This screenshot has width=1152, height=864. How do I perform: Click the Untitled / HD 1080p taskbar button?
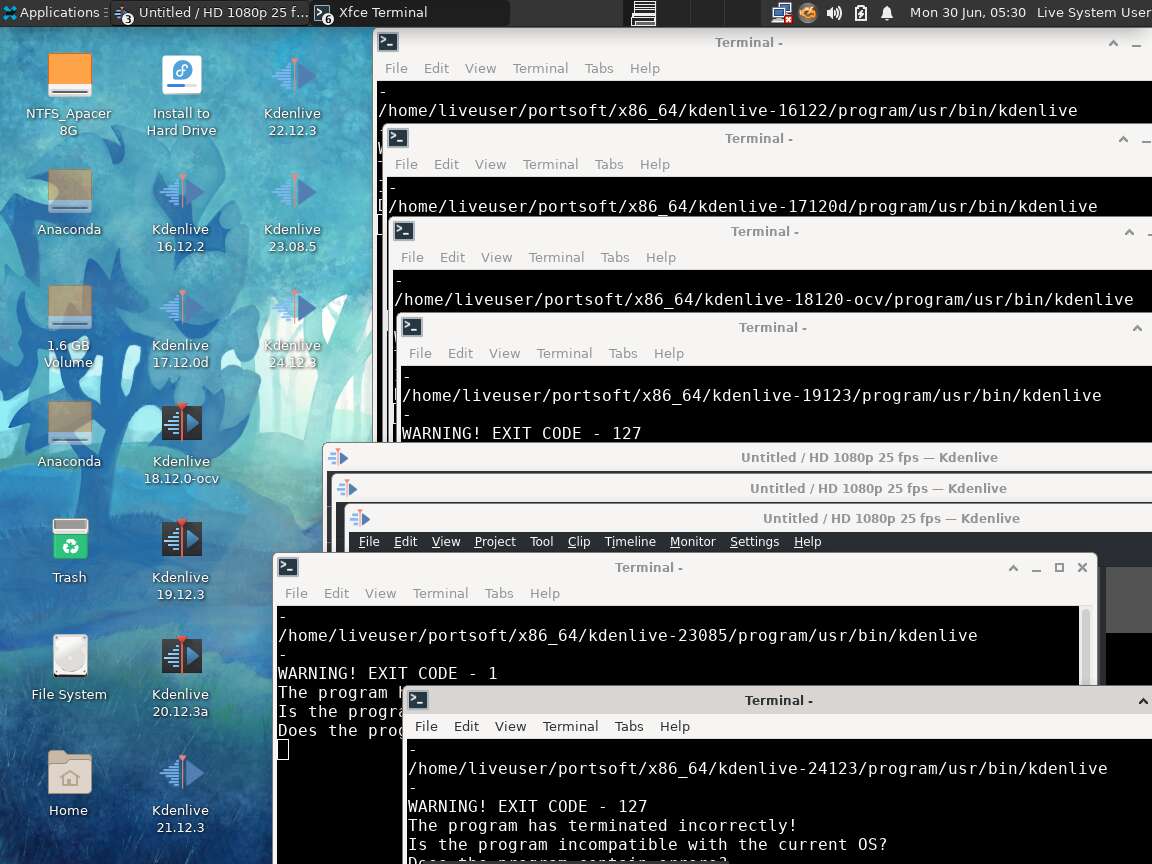pos(212,12)
